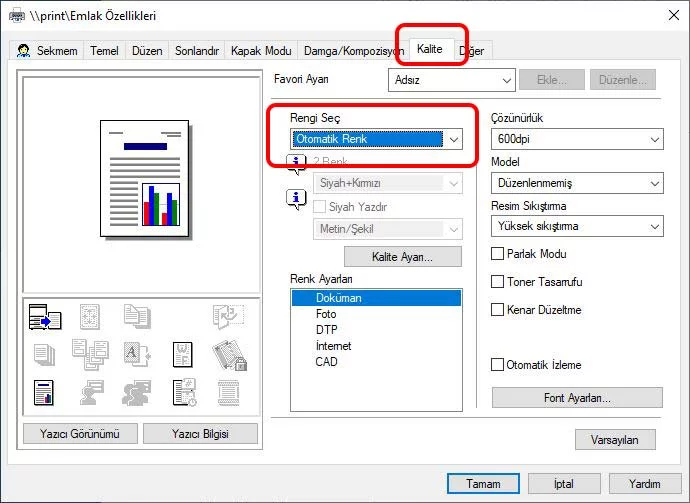Screen dimensions: 690x503
Task: Open the Çözünürlük dropdown showing 600dpi
Action: click(577, 139)
